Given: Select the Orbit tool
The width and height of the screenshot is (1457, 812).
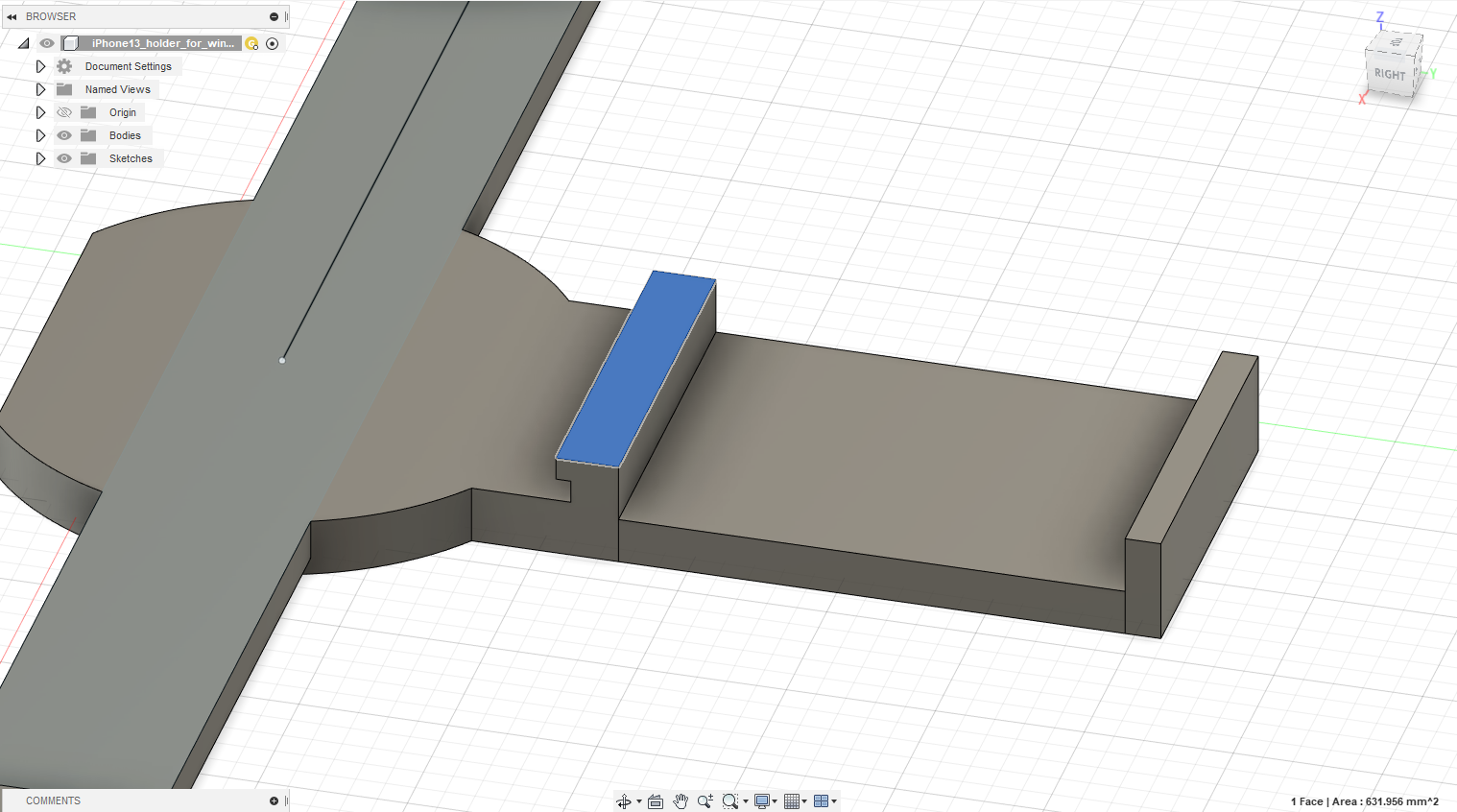Looking at the screenshot, I should (x=624, y=801).
